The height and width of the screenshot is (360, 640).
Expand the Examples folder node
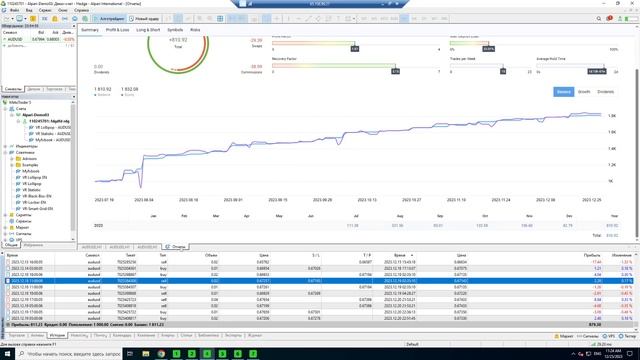pos(12,165)
